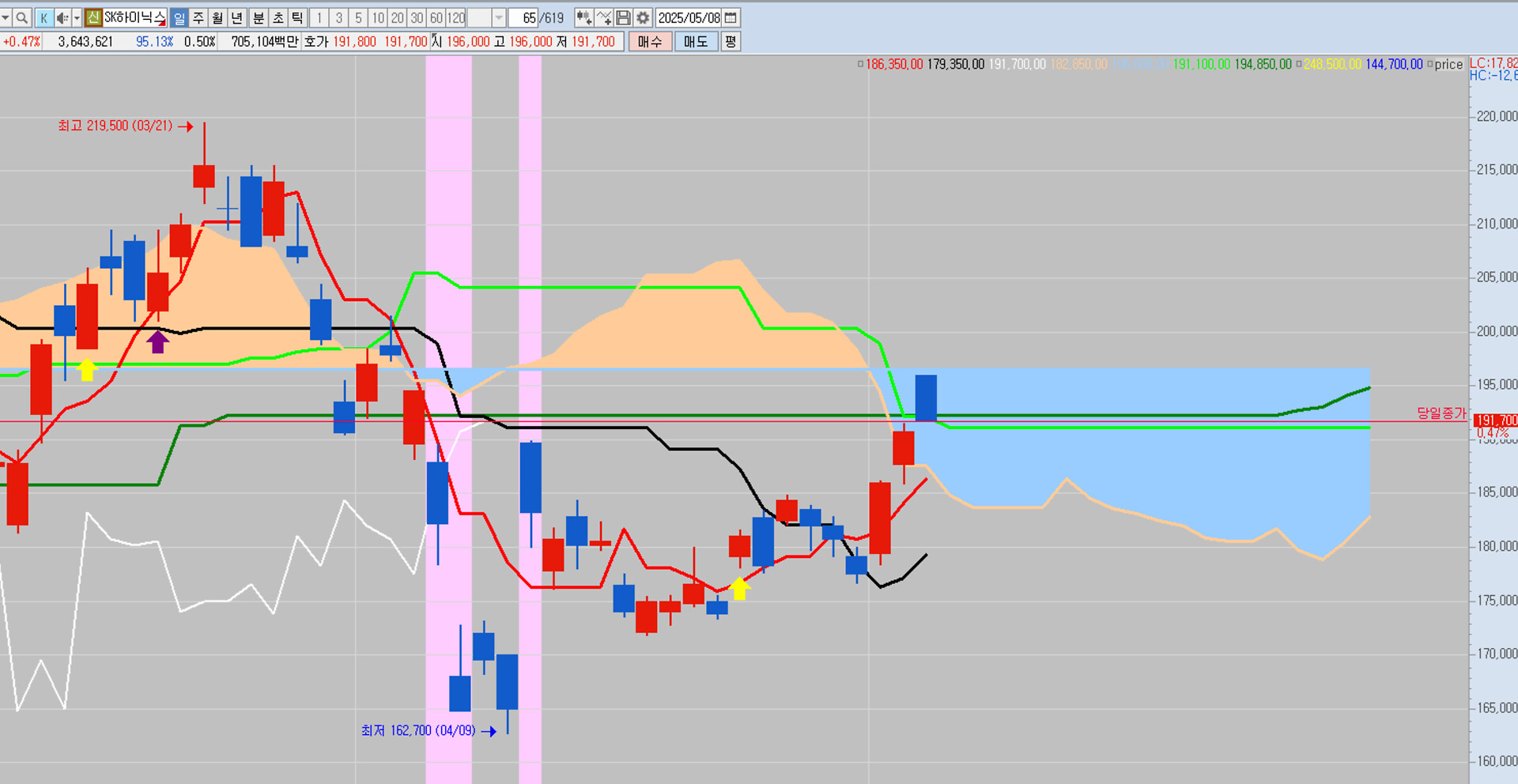Click the white 191,700.00 indicator value
The image size is (1518, 784).
click(x=1018, y=64)
